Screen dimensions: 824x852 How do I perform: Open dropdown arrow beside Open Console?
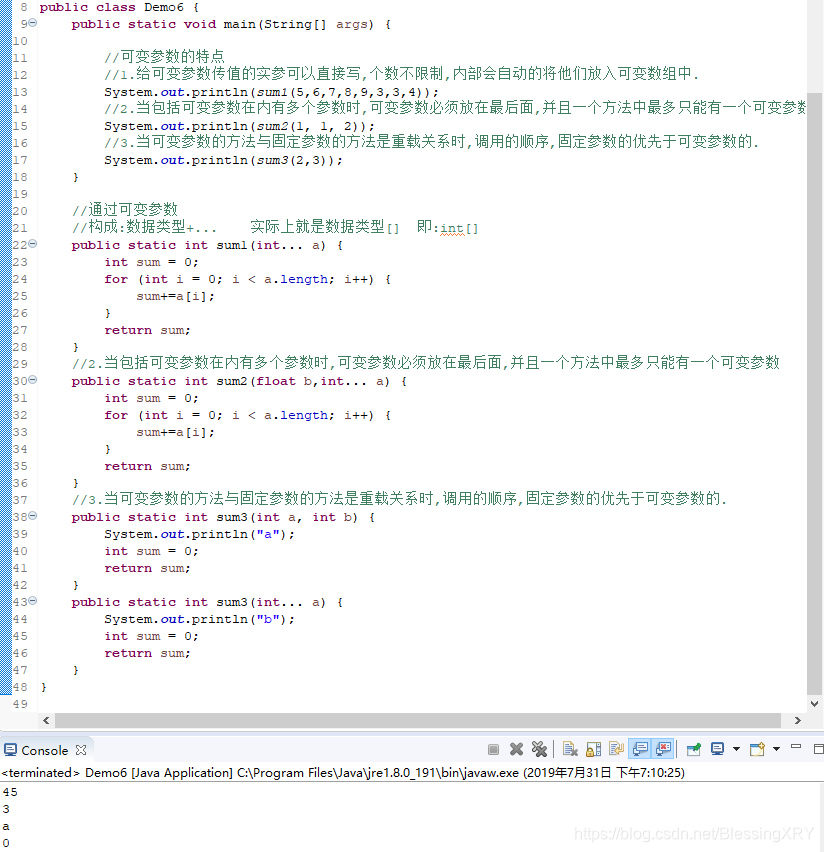pos(777,750)
